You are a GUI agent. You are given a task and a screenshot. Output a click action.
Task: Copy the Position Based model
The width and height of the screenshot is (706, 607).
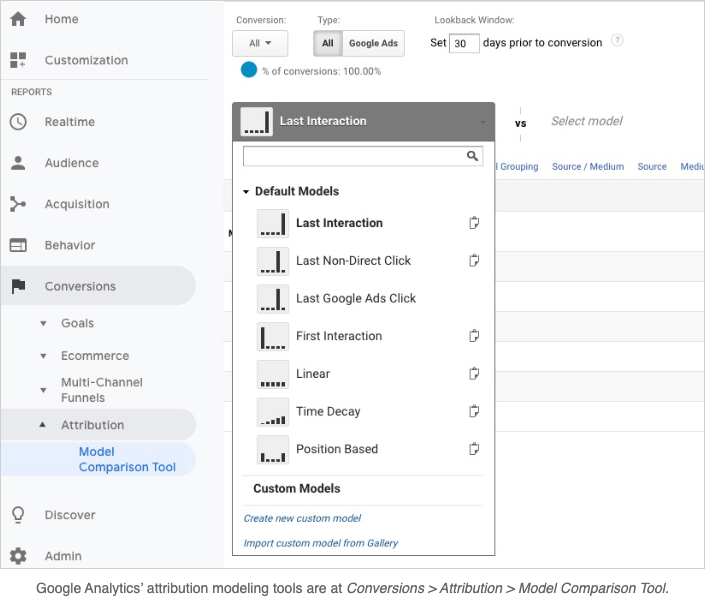[474, 448]
